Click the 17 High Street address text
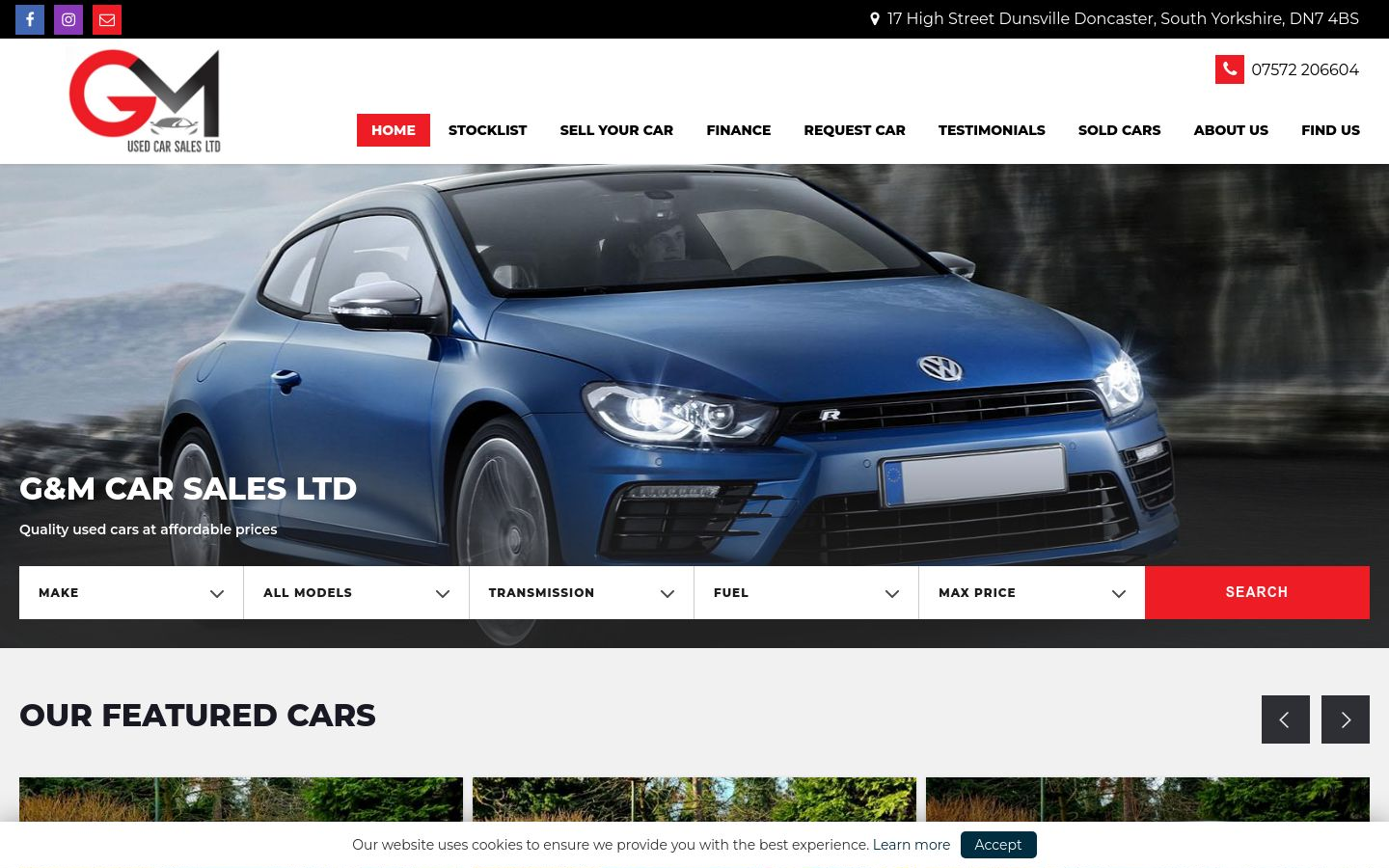The height and width of the screenshot is (868, 1389). point(1123,18)
